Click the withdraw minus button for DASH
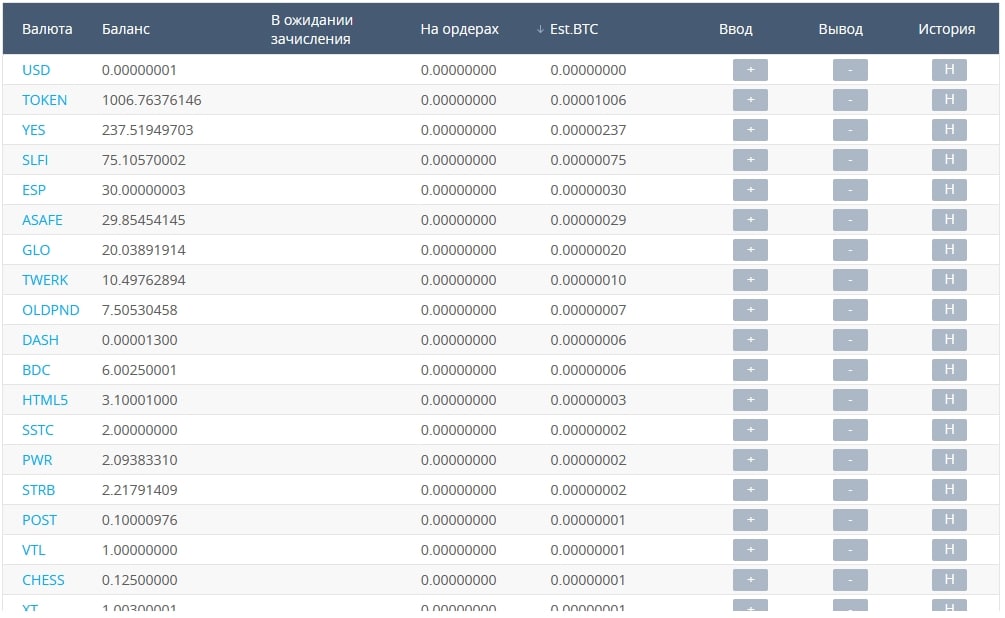1005x618 pixels. 850,340
